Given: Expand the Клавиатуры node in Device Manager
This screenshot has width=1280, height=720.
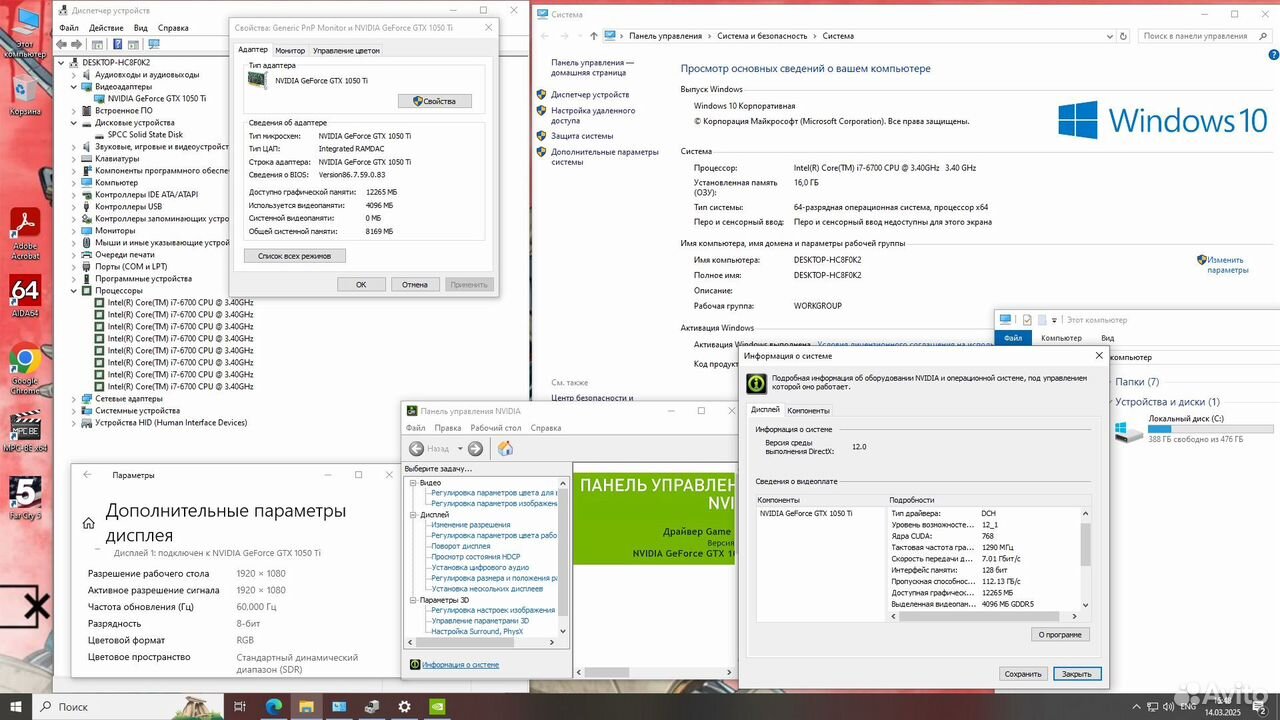Looking at the screenshot, I should (x=74, y=159).
